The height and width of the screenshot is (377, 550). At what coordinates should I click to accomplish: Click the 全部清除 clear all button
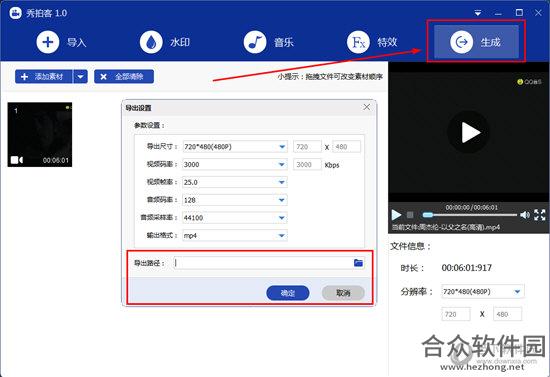124,76
